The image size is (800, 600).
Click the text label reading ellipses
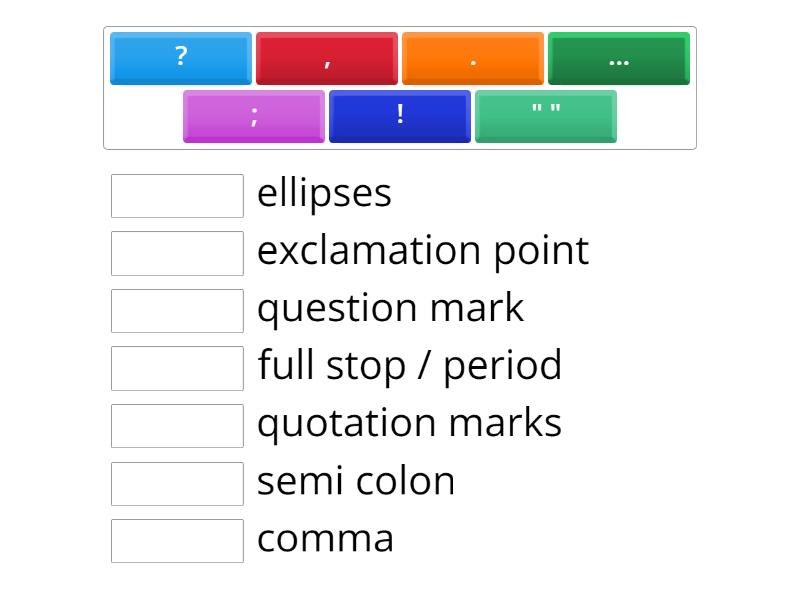[x=324, y=194]
